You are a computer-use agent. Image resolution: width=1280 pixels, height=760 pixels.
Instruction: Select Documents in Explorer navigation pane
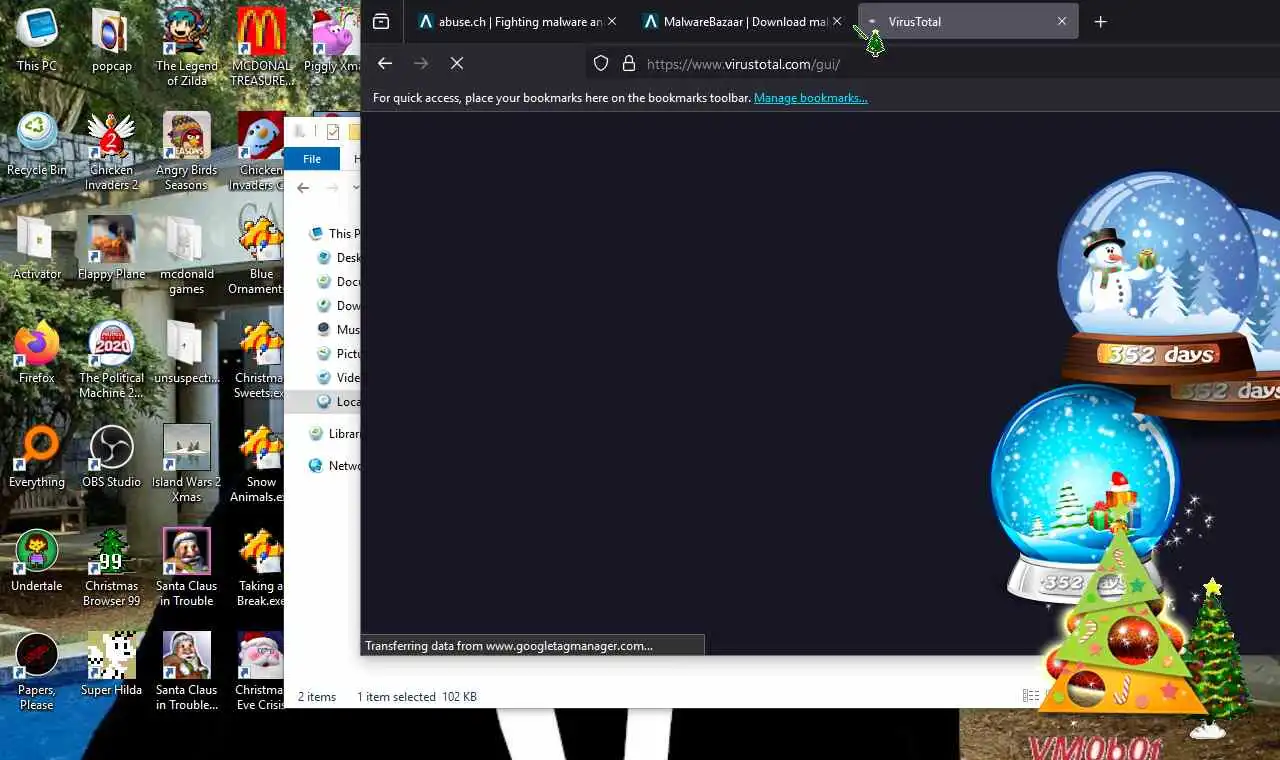[339, 281]
